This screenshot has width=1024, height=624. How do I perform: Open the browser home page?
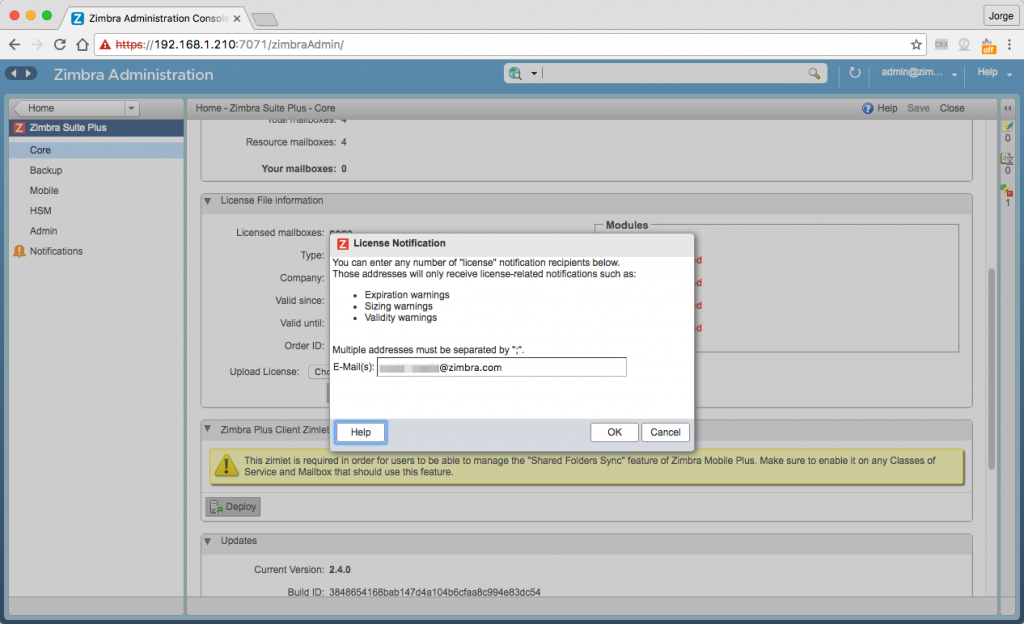point(82,44)
